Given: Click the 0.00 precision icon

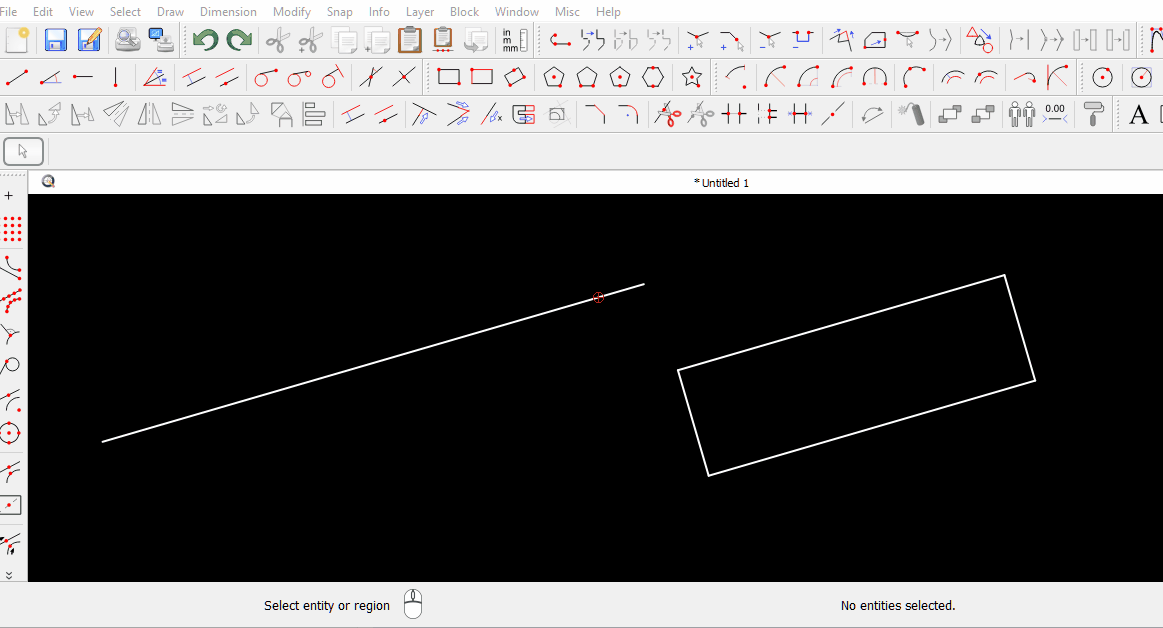Looking at the screenshot, I should (1055, 115).
